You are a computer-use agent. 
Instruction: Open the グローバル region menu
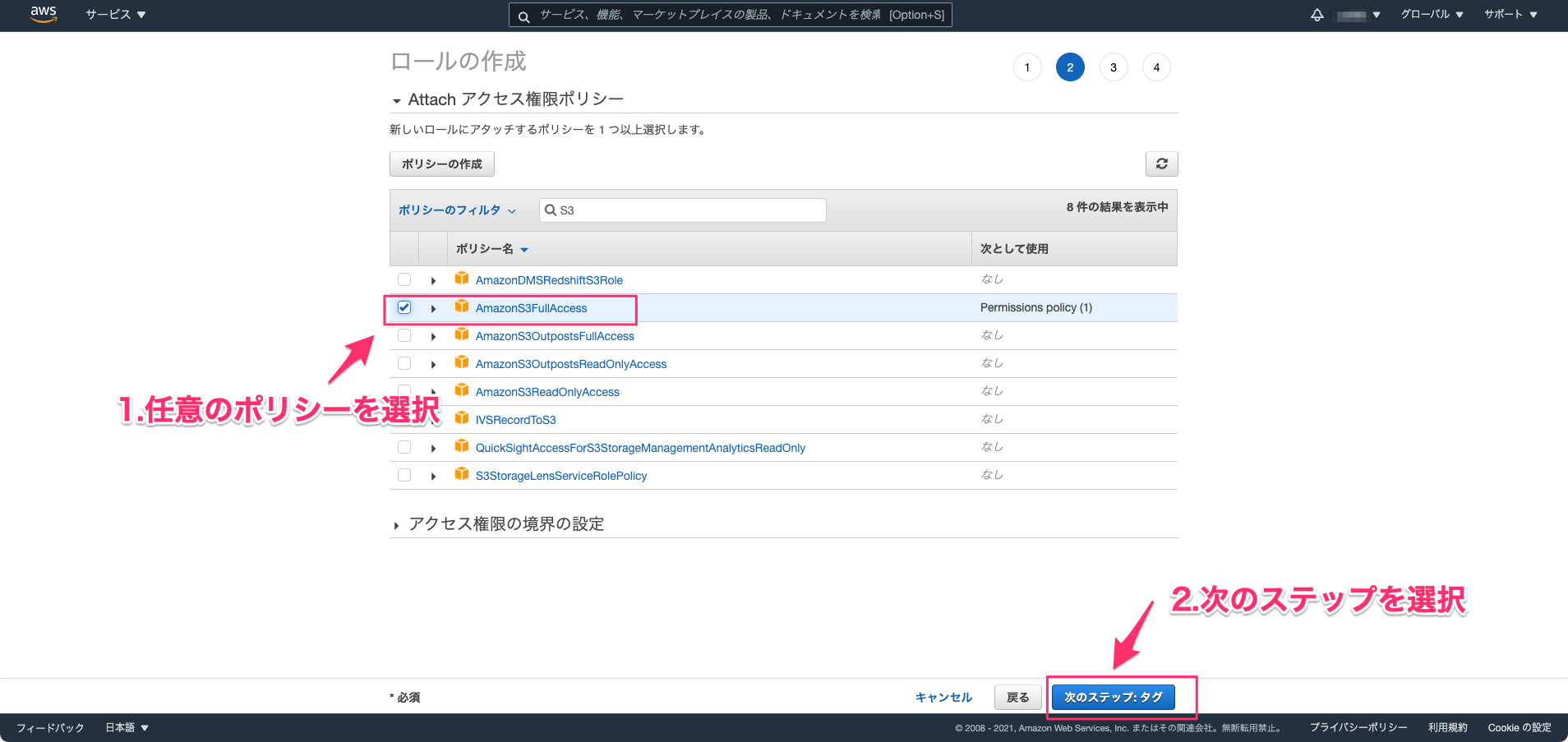point(1432,15)
